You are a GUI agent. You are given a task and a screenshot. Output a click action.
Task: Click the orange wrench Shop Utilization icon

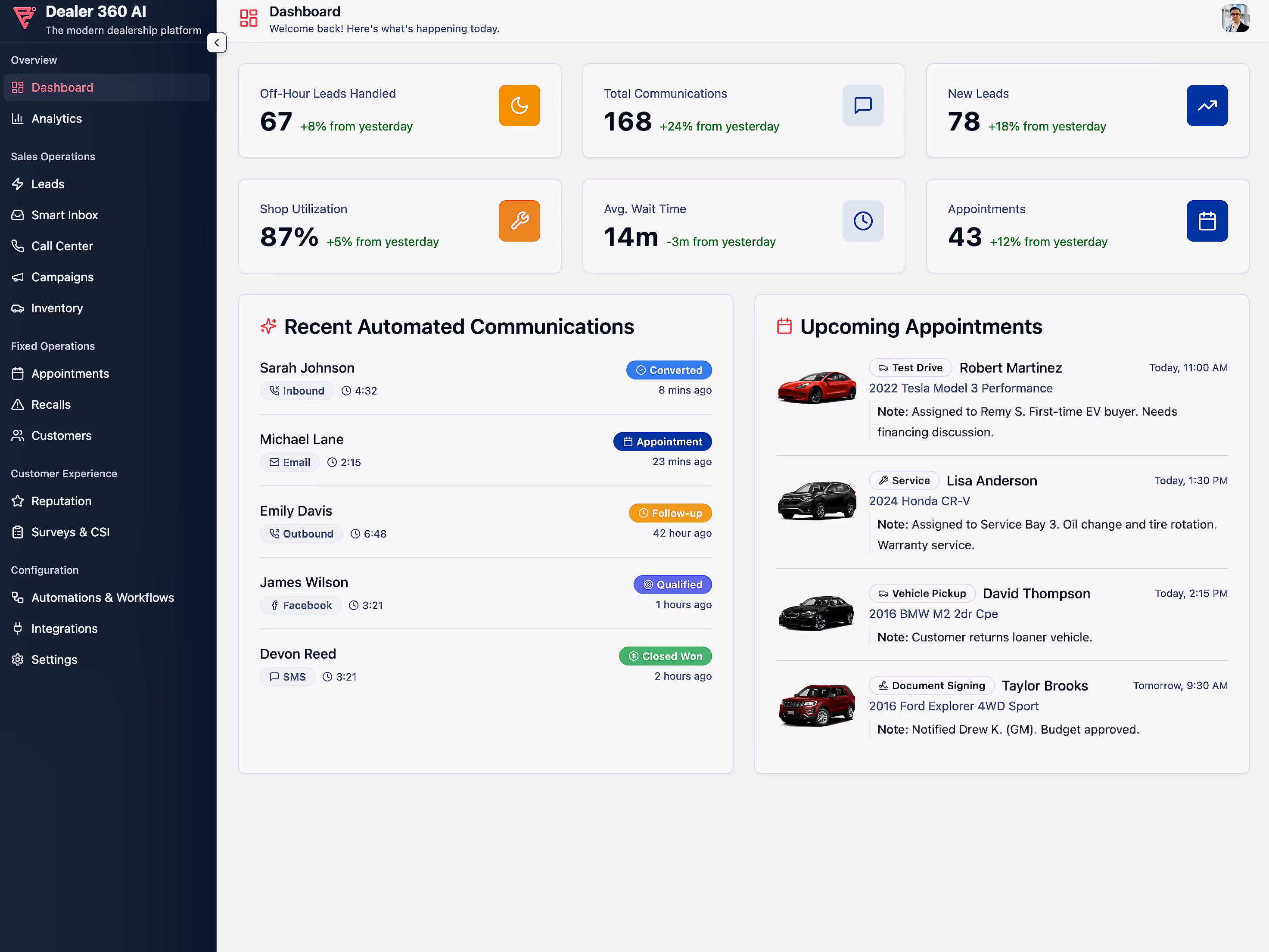[x=519, y=221]
